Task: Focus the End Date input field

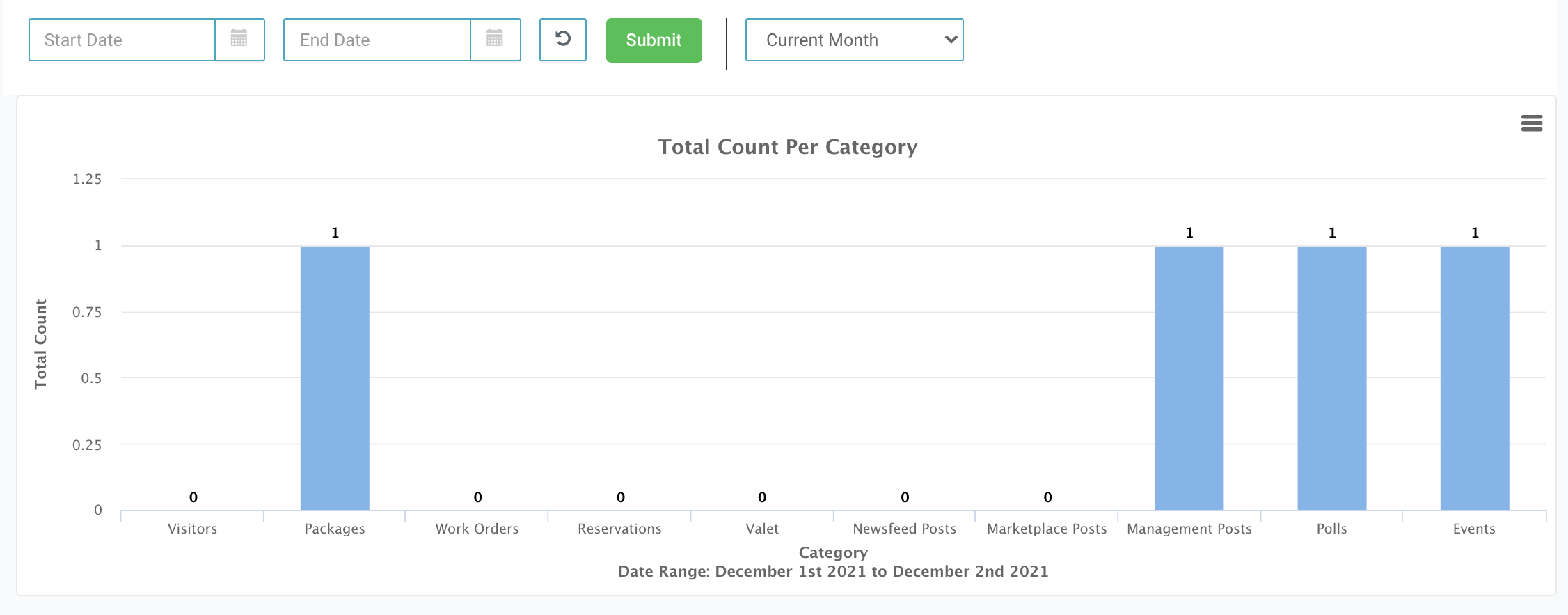Action: click(377, 40)
